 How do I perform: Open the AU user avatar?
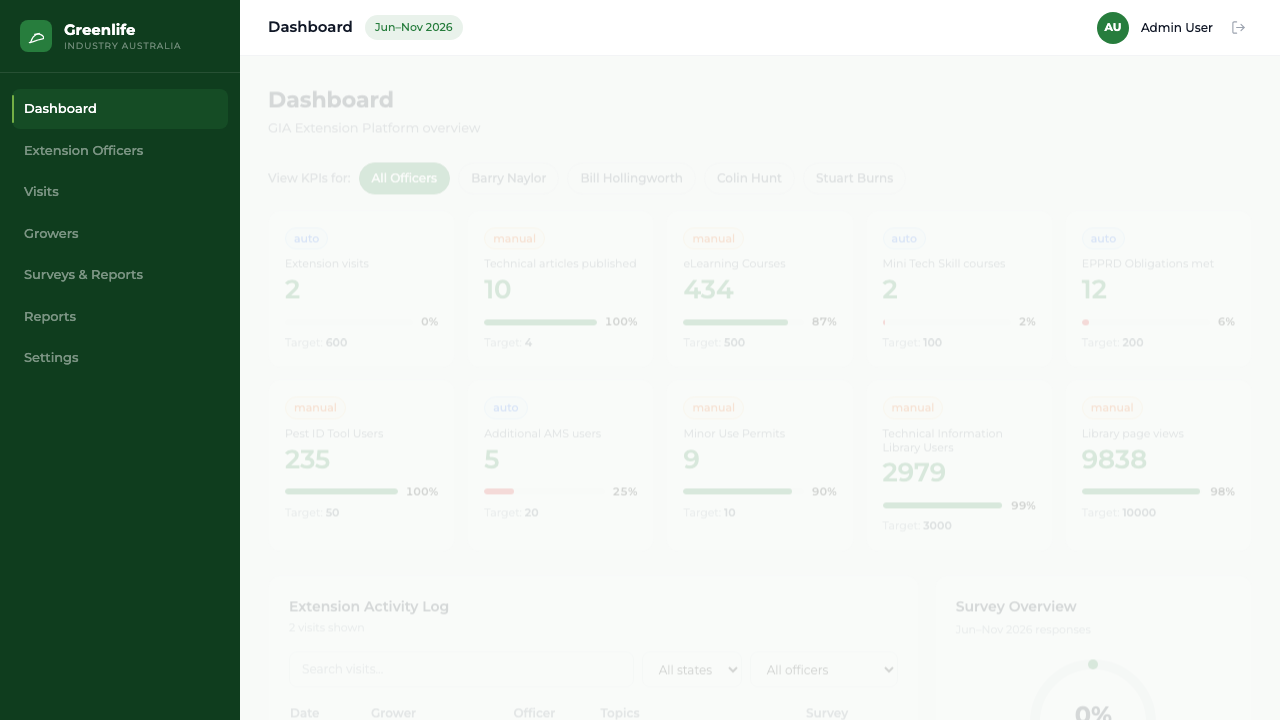point(1113,28)
